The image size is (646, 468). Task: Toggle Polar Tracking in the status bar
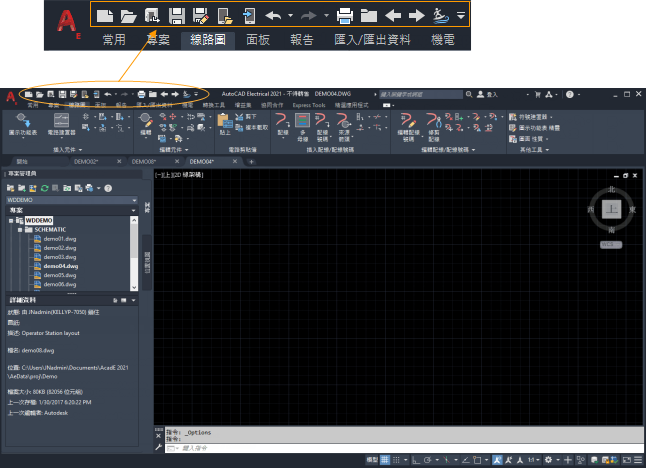428,460
